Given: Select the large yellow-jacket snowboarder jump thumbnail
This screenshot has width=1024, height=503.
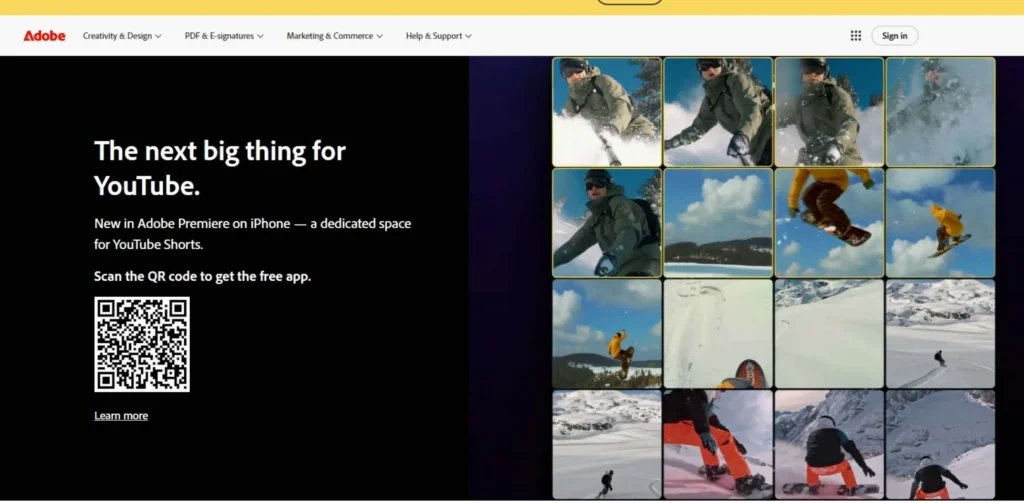Looking at the screenshot, I should tap(829, 222).
